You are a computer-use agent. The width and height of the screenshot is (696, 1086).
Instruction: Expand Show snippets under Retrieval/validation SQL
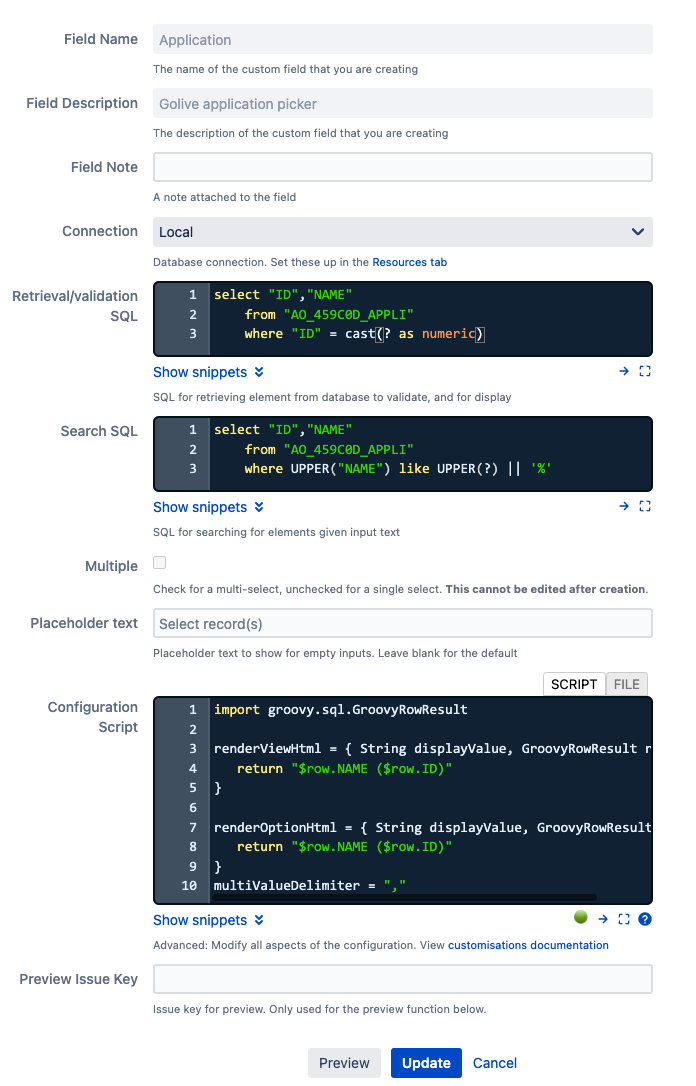click(x=208, y=372)
